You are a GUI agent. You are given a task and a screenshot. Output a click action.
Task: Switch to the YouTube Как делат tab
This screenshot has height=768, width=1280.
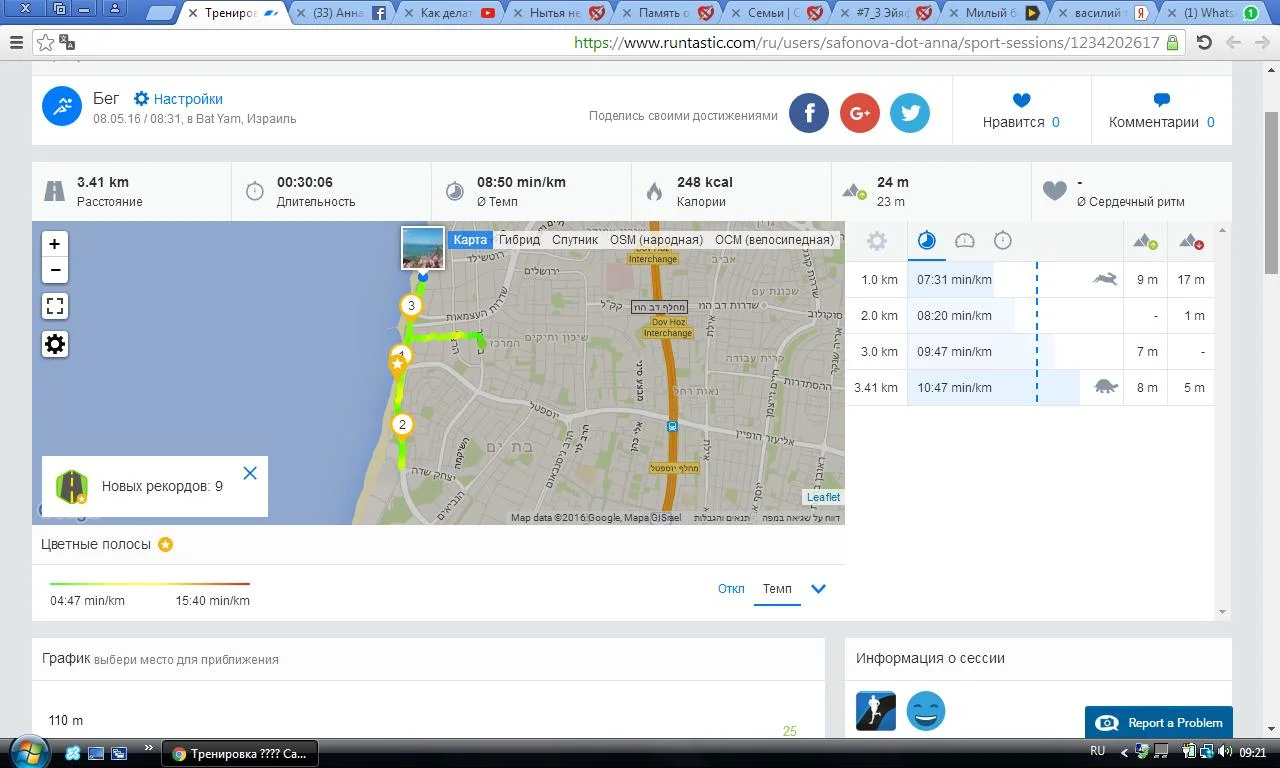(x=448, y=13)
